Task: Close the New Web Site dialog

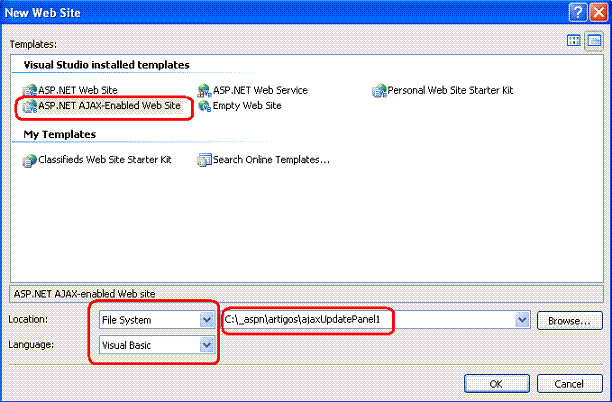Action: coord(598,12)
